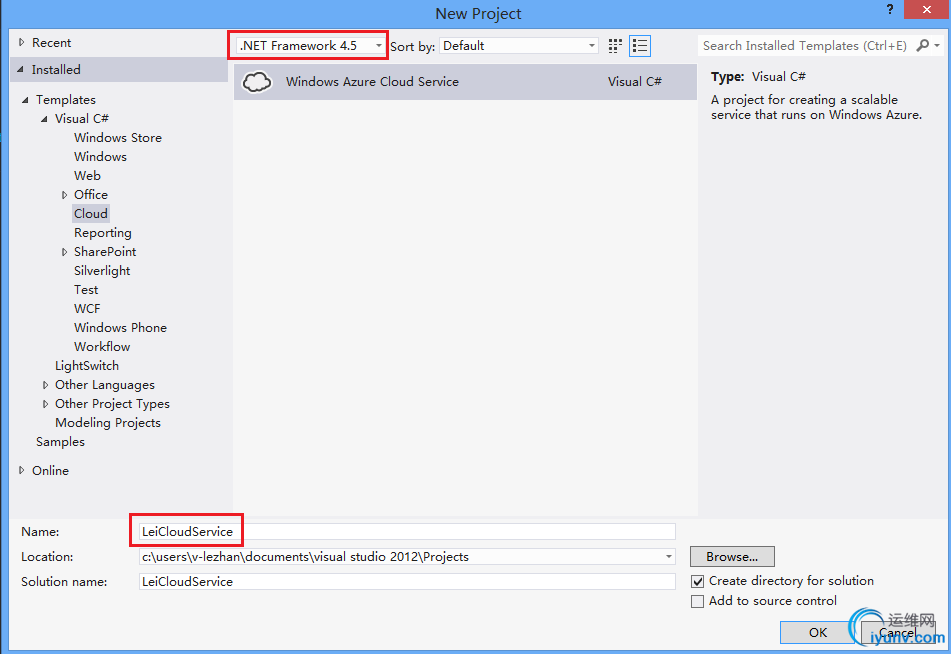Select Windows Azure Cloud Service template

(465, 82)
